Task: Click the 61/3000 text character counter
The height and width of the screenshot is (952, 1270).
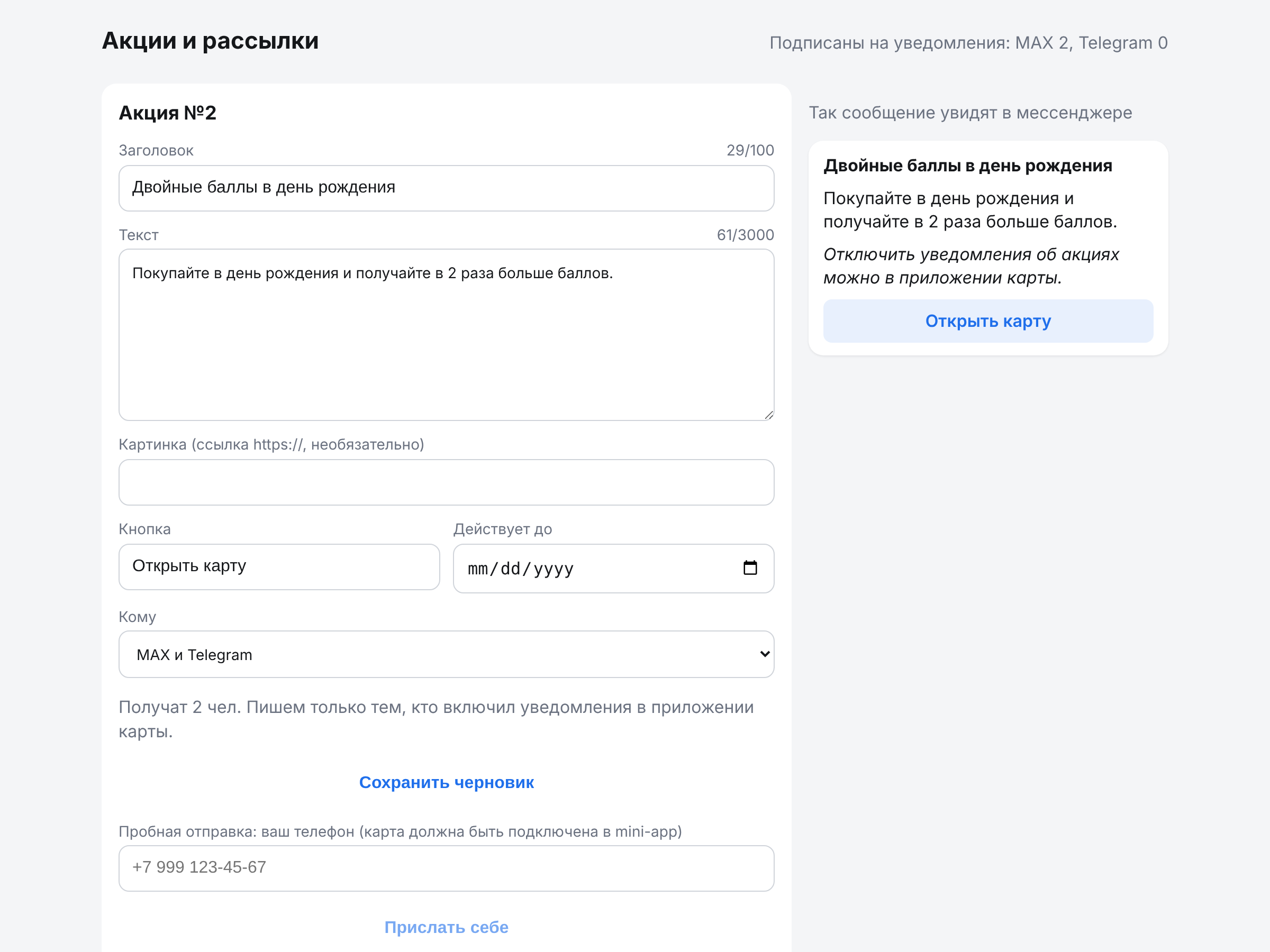Action: click(745, 235)
